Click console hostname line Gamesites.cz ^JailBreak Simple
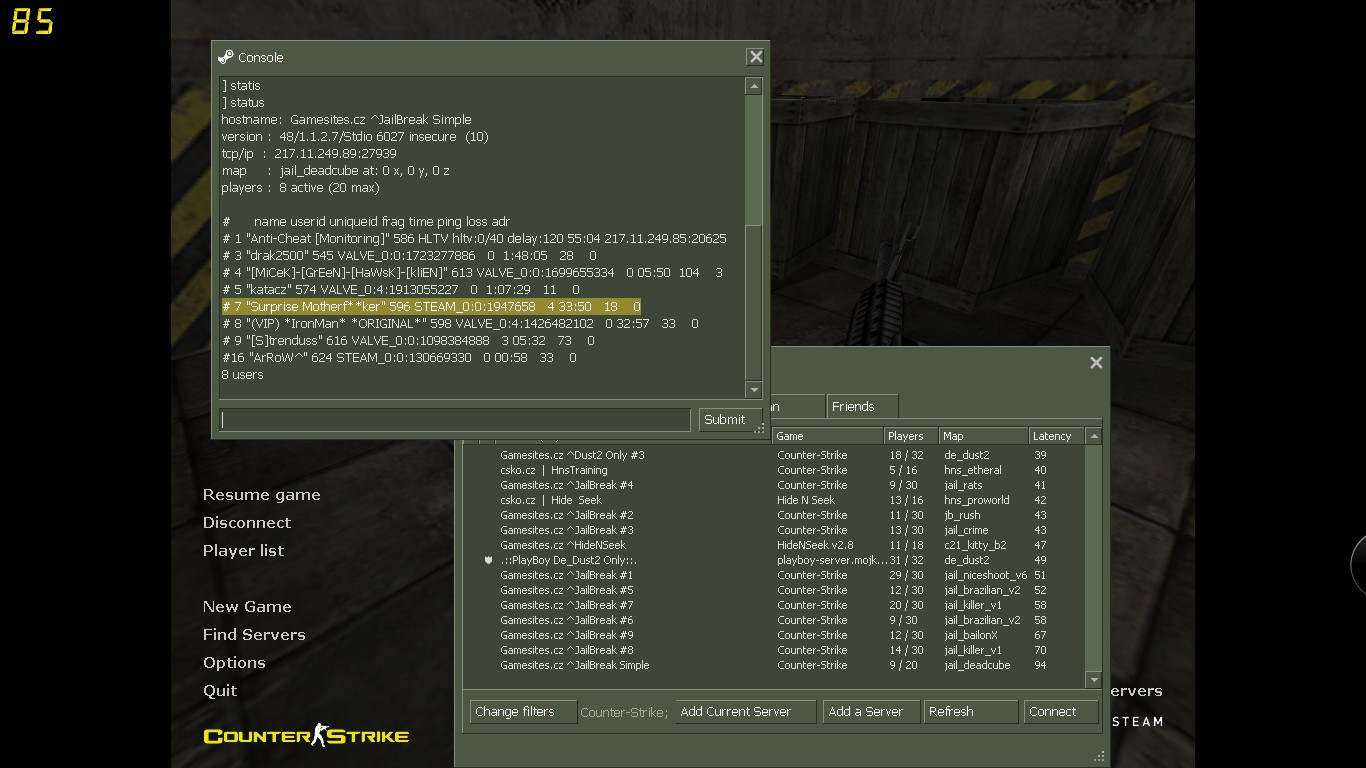Screen dimensions: 1366x768 (x=346, y=119)
